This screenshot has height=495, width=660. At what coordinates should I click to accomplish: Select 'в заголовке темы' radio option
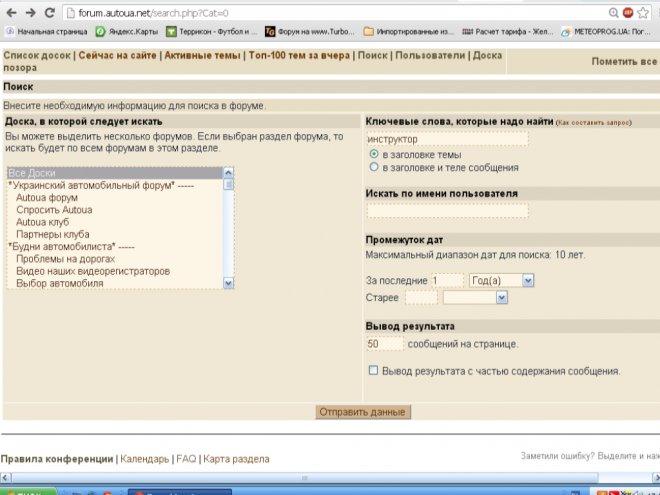tap(374, 155)
